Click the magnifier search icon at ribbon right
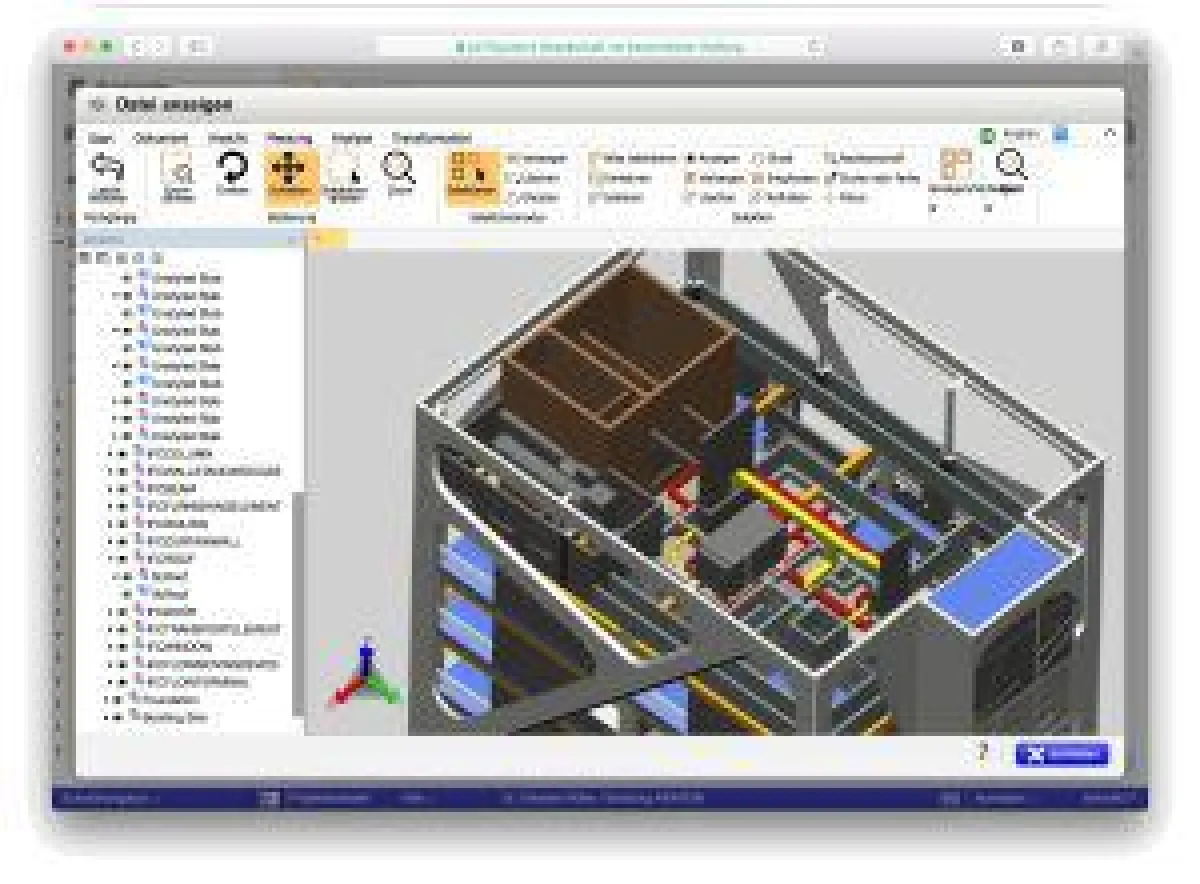This screenshot has width=1200, height=884. click(1013, 163)
